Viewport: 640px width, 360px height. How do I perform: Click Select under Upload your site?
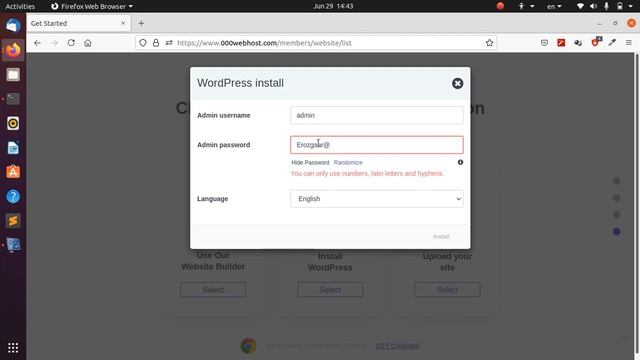click(447, 289)
